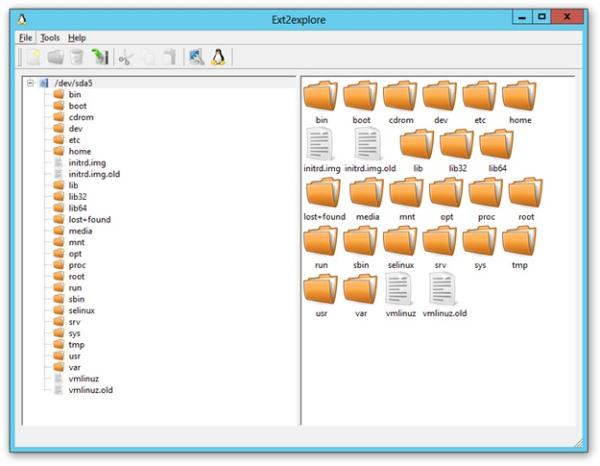Click the media folder icon in right pane
Viewport: 600px width, 466px height.
click(x=367, y=192)
